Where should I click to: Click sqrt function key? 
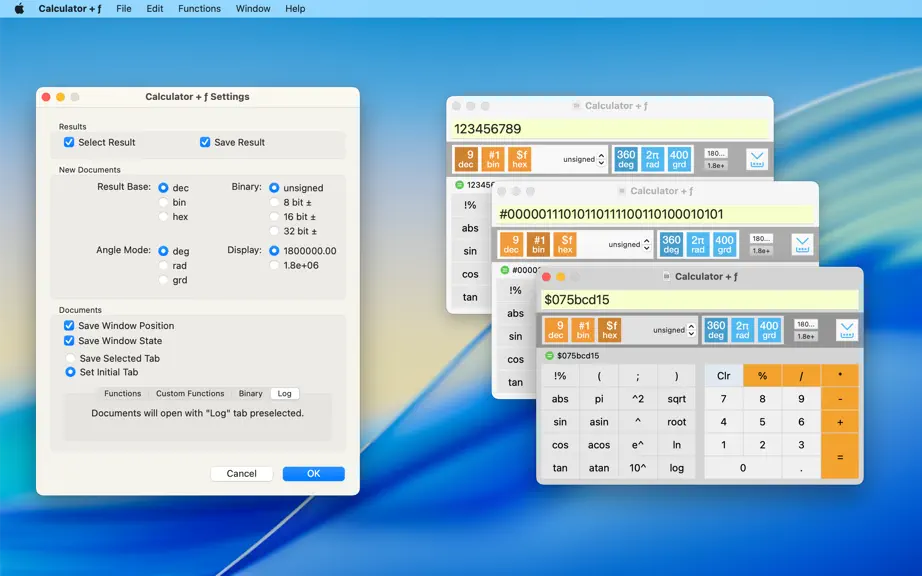[676, 399]
